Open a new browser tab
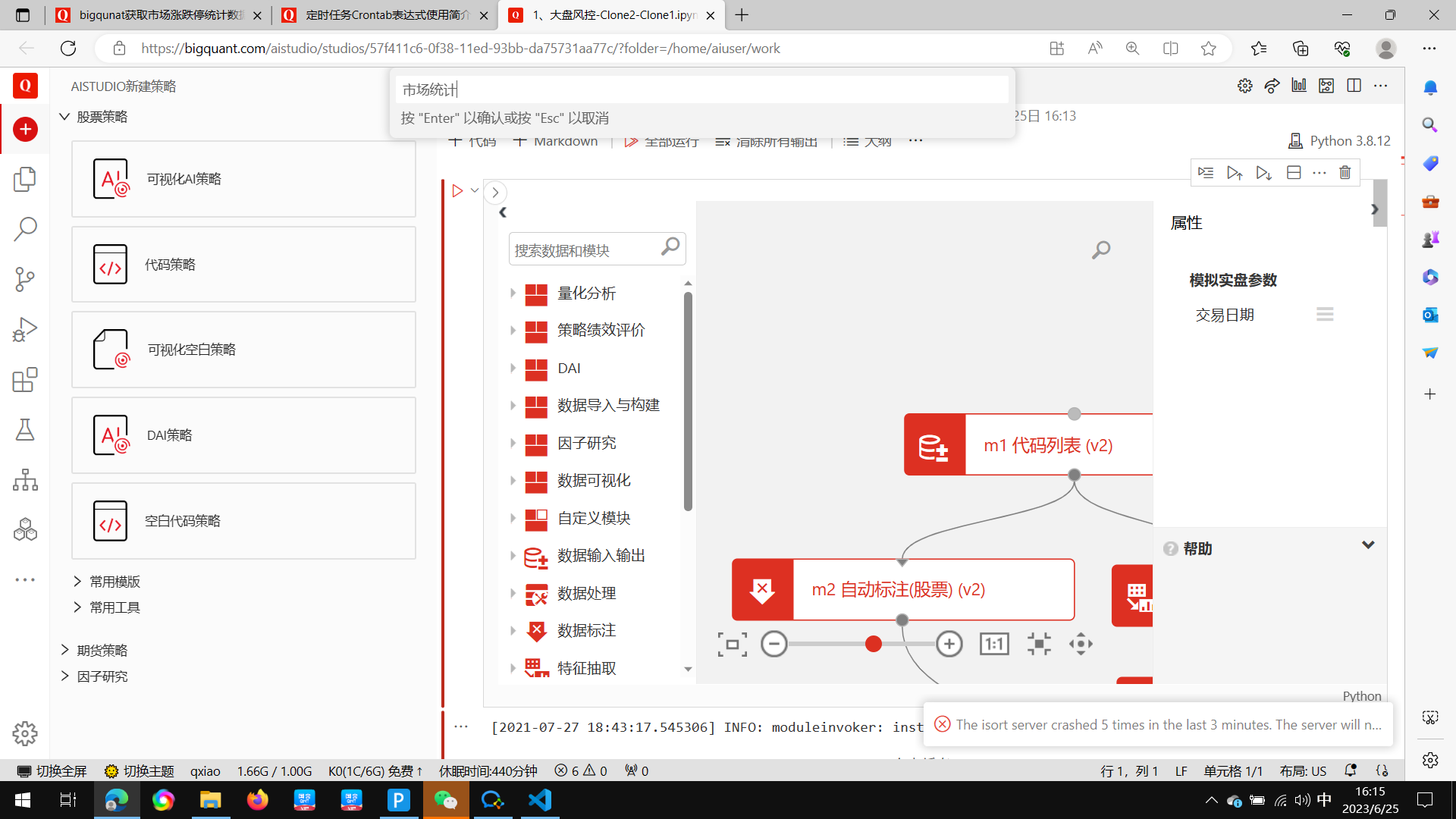 pos(742,15)
